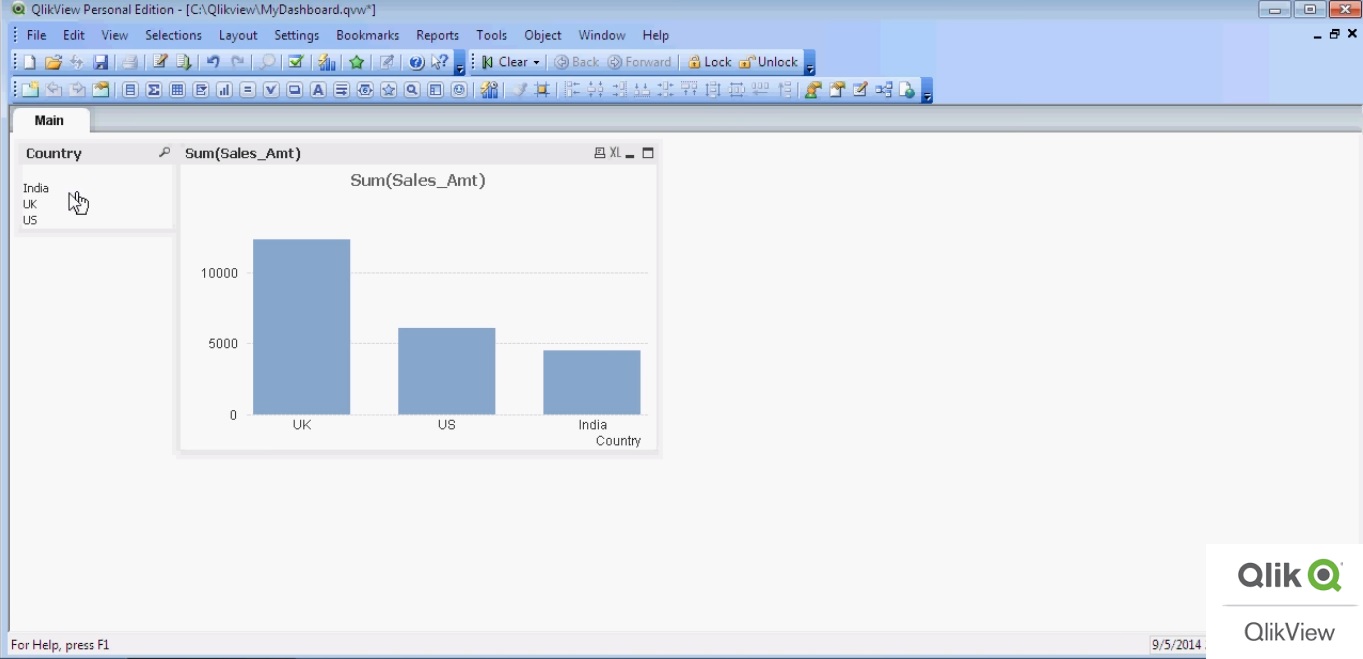This screenshot has width=1363, height=659.
Task: Click the Undo arrow icon
Action: pos(213,62)
